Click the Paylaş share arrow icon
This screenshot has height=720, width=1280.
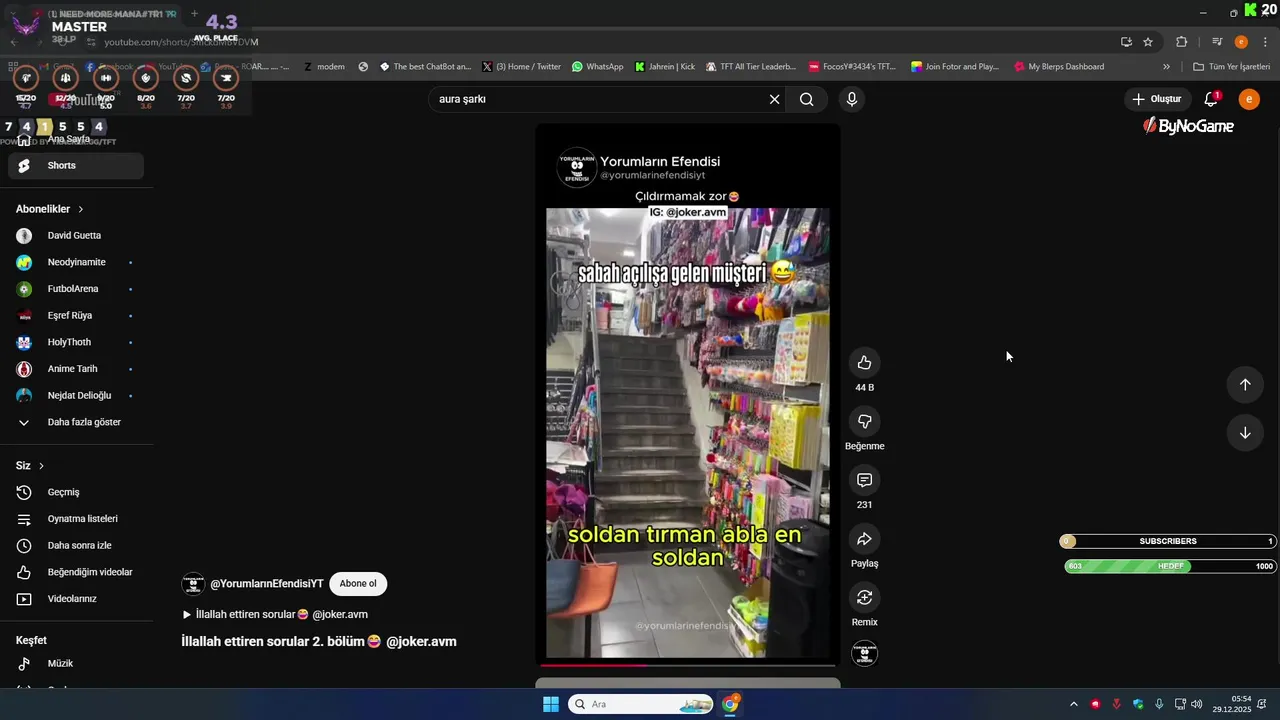[864, 539]
